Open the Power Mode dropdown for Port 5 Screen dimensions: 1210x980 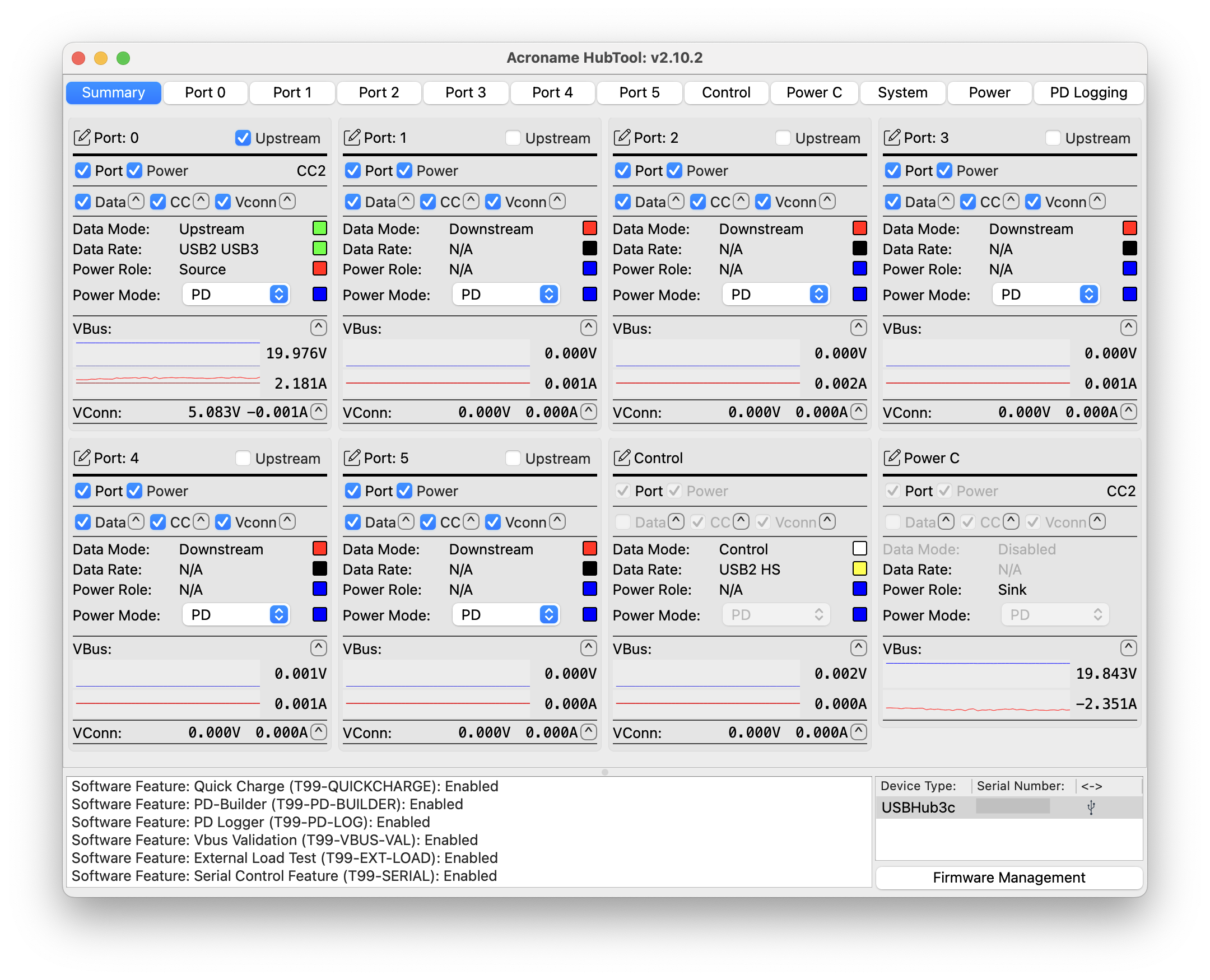[x=506, y=614]
